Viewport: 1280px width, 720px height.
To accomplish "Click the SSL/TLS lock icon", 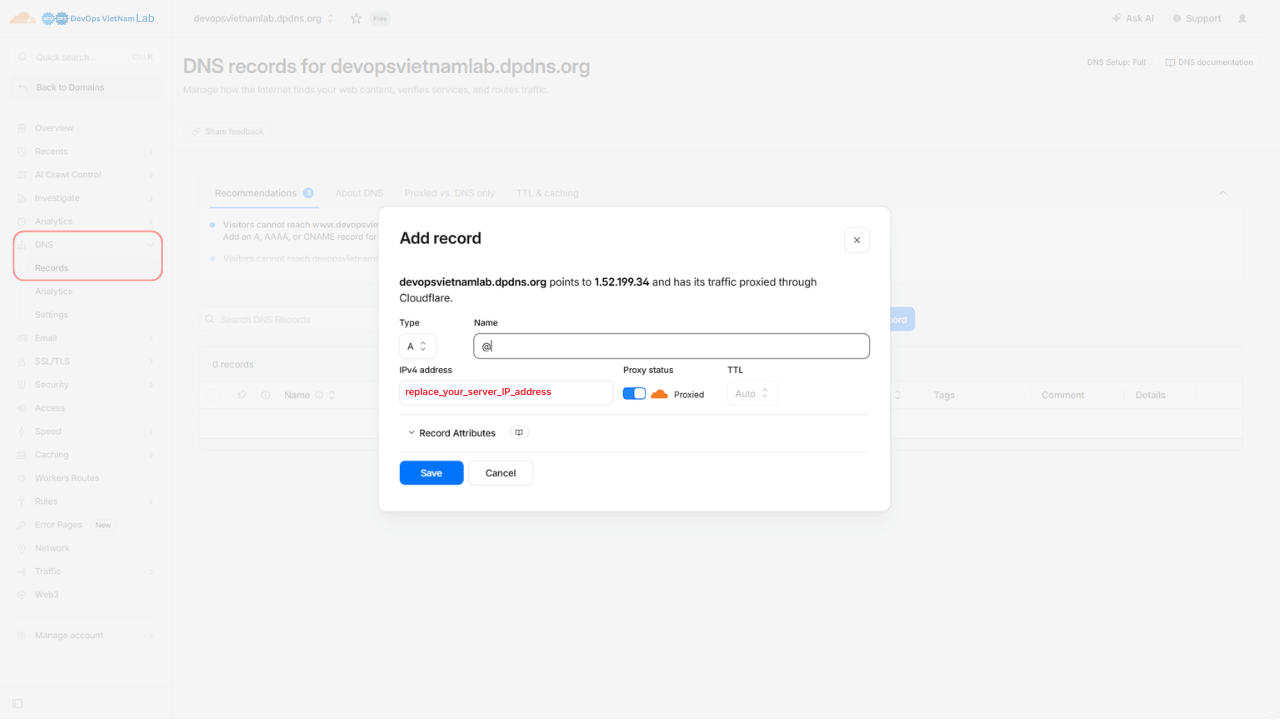I will 22,361.
